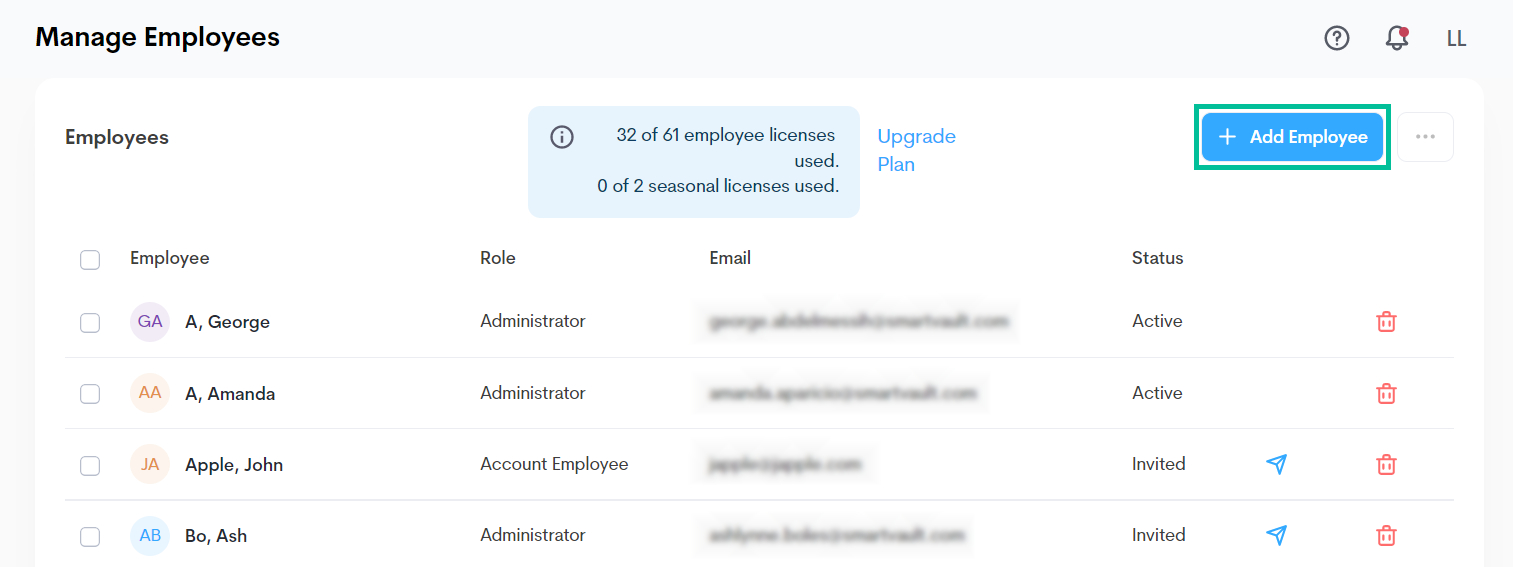This screenshot has height=567, width=1513.
Task: Open employee name Apple, John
Action: (234, 465)
